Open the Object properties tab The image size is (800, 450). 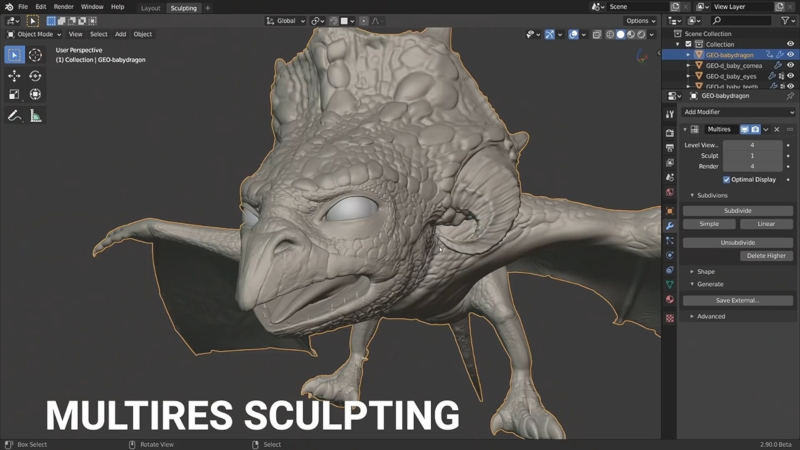click(670, 211)
